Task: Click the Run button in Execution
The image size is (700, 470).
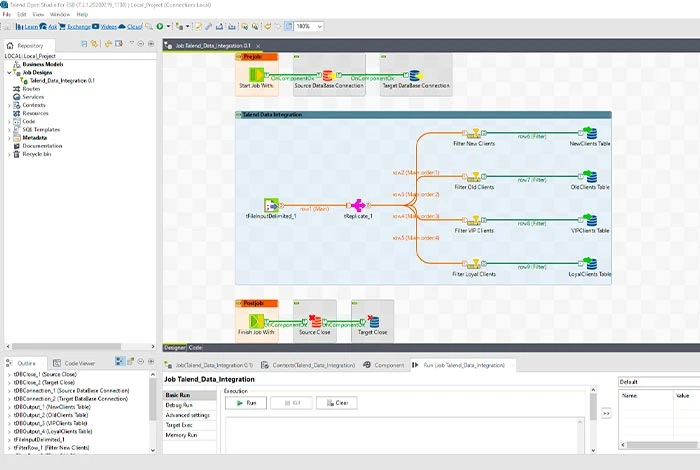Action: tap(246, 402)
